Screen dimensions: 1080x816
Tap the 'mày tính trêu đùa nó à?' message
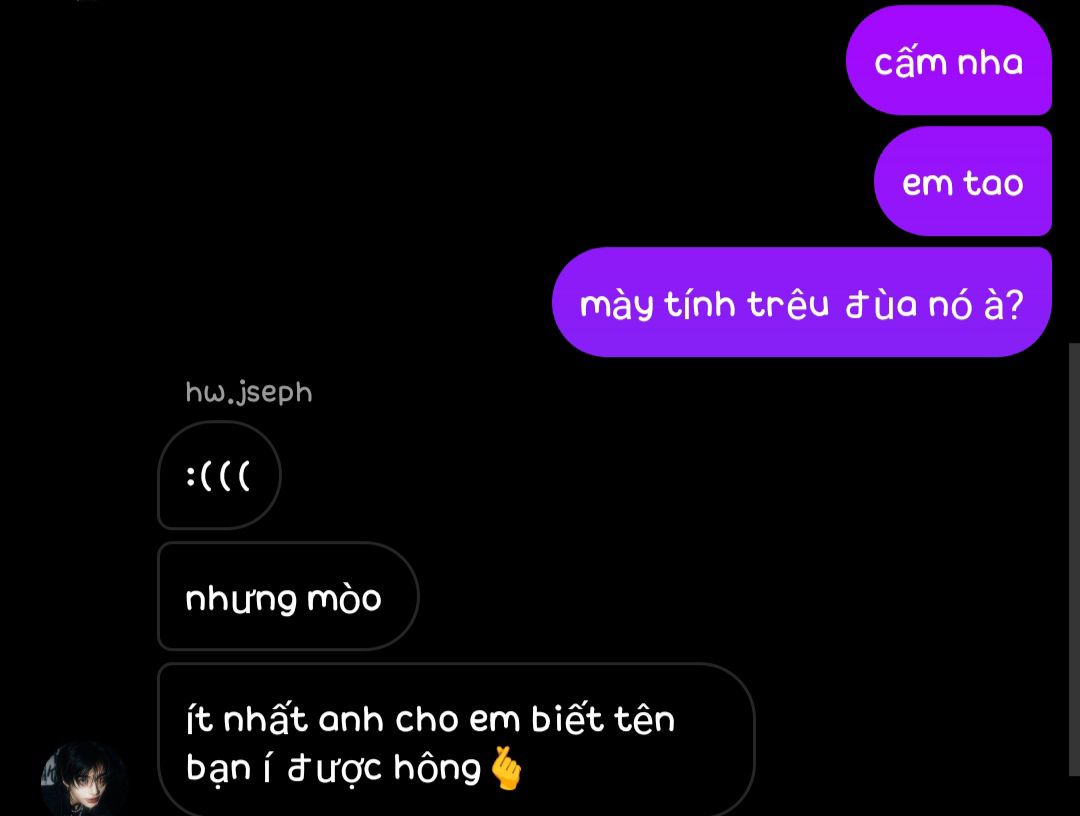coord(802,302)
